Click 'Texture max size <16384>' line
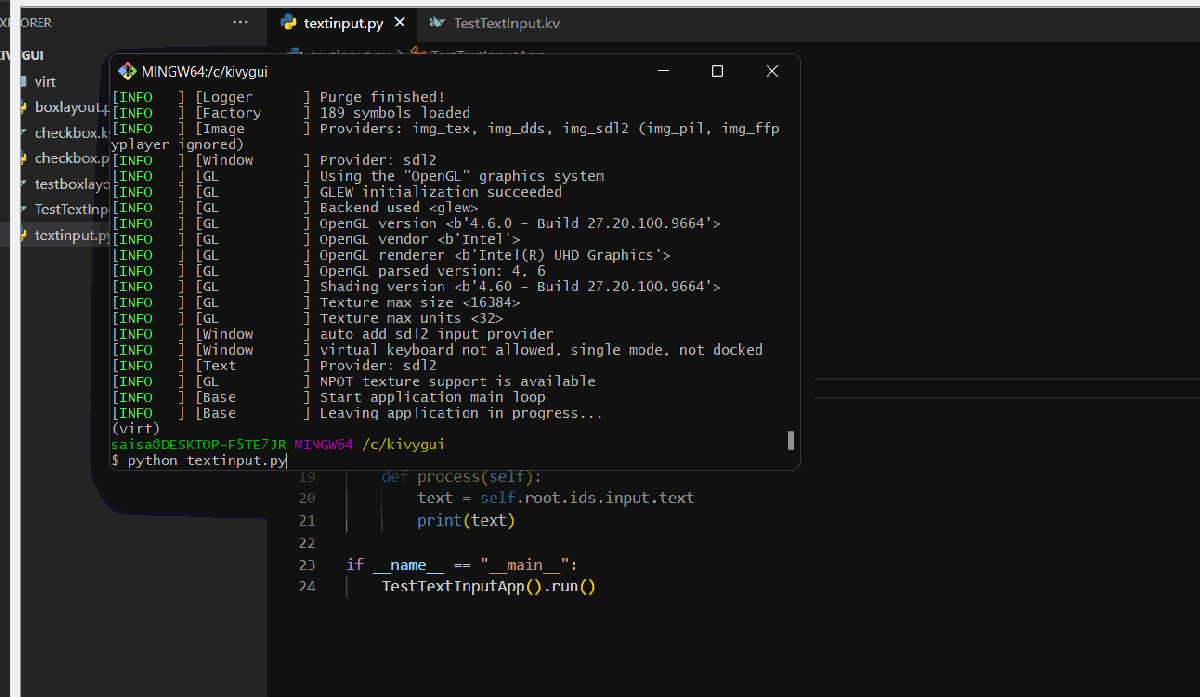This screenshot has width=1200, height=697. (x=420, y=303)
